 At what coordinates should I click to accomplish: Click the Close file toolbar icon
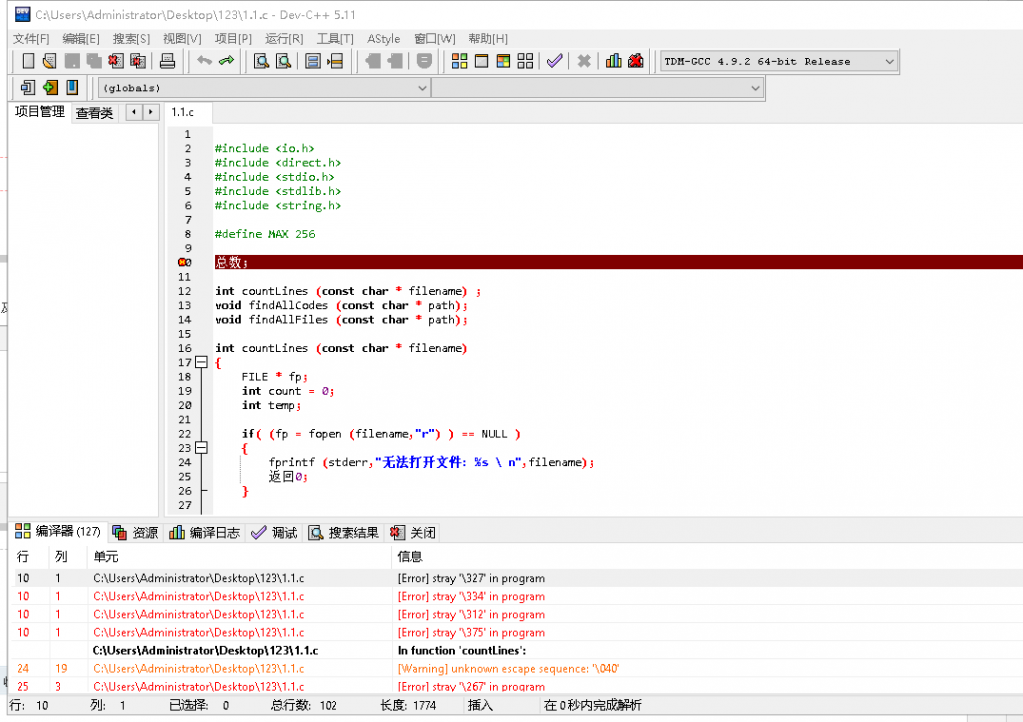116,61
